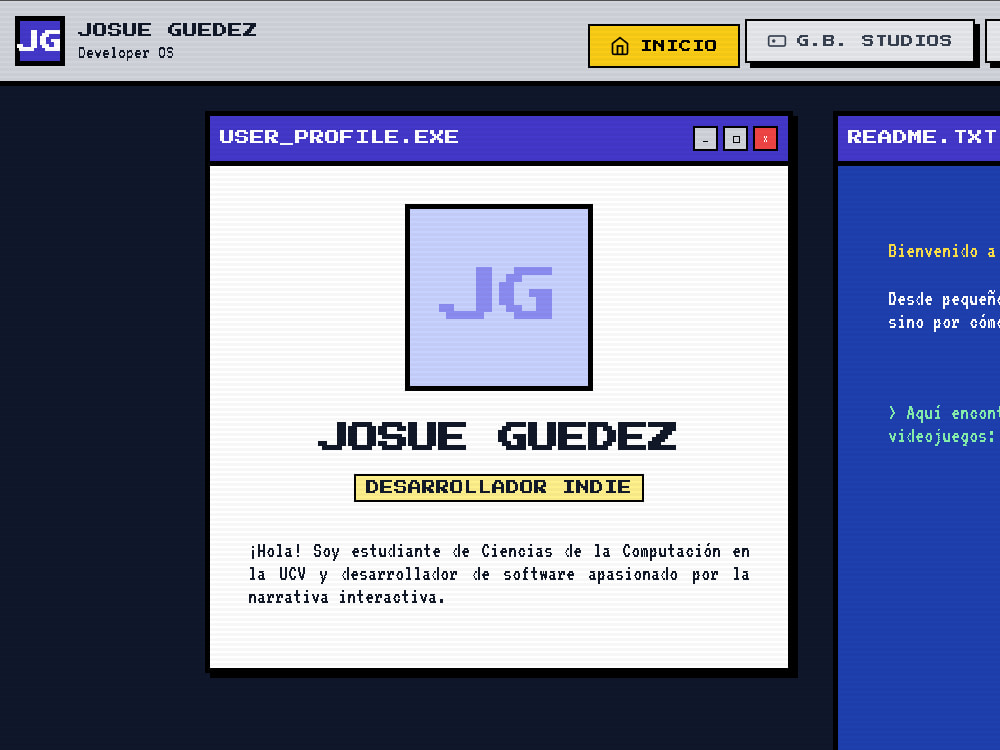
Task: Click the 'Developer OS' subtitle
Action: 126,53
